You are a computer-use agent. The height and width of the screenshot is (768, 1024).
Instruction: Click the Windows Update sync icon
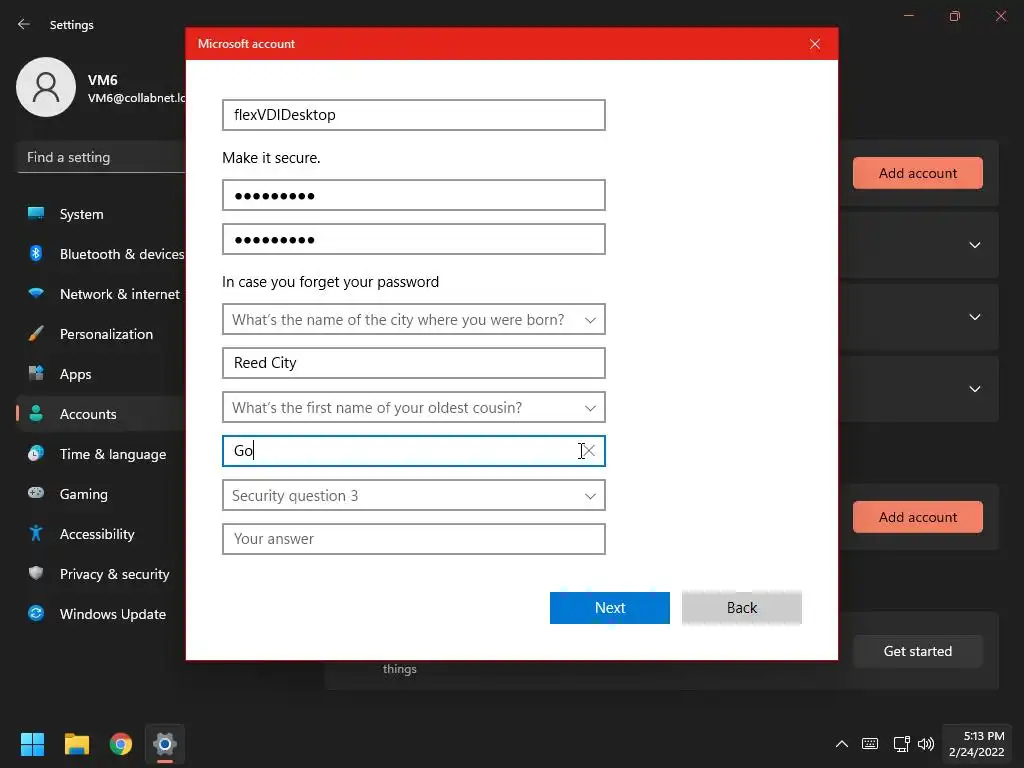coord(36,613)
